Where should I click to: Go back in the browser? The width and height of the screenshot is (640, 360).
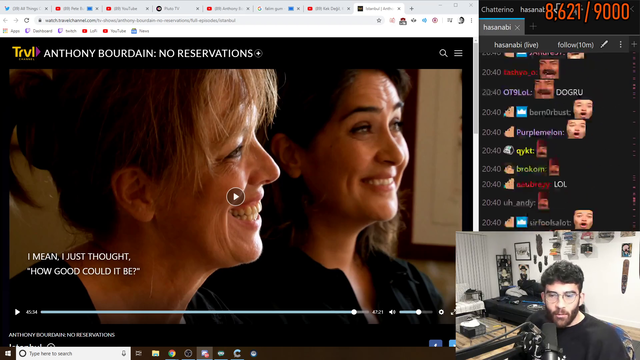coord(6,20)
